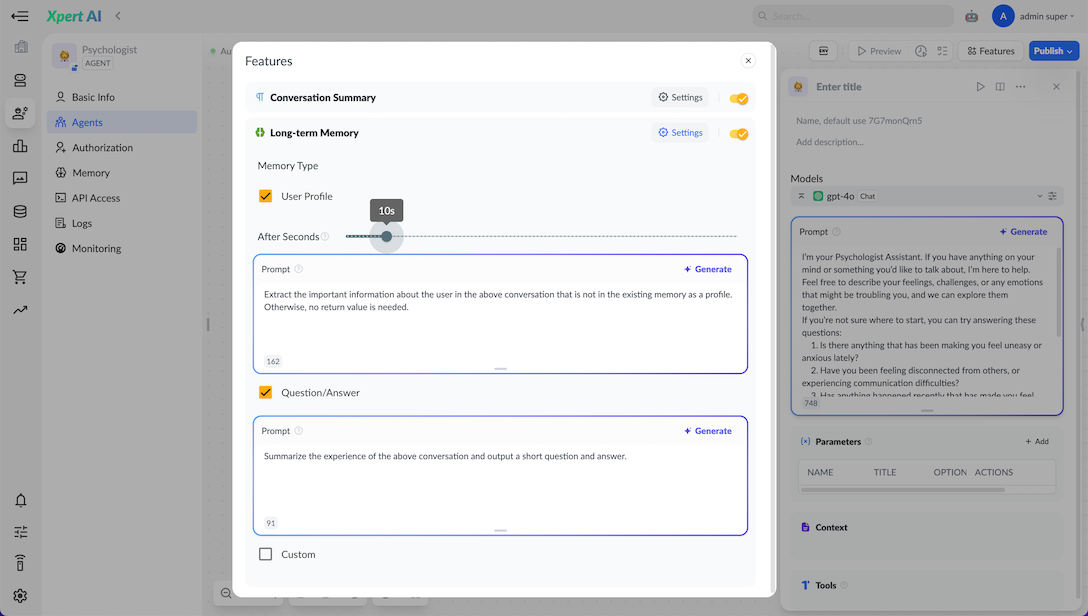Collapse sidebar with the chevron next to Xpert AI
This screenshot has height=616, width=1088.
(x=118, y=16)
